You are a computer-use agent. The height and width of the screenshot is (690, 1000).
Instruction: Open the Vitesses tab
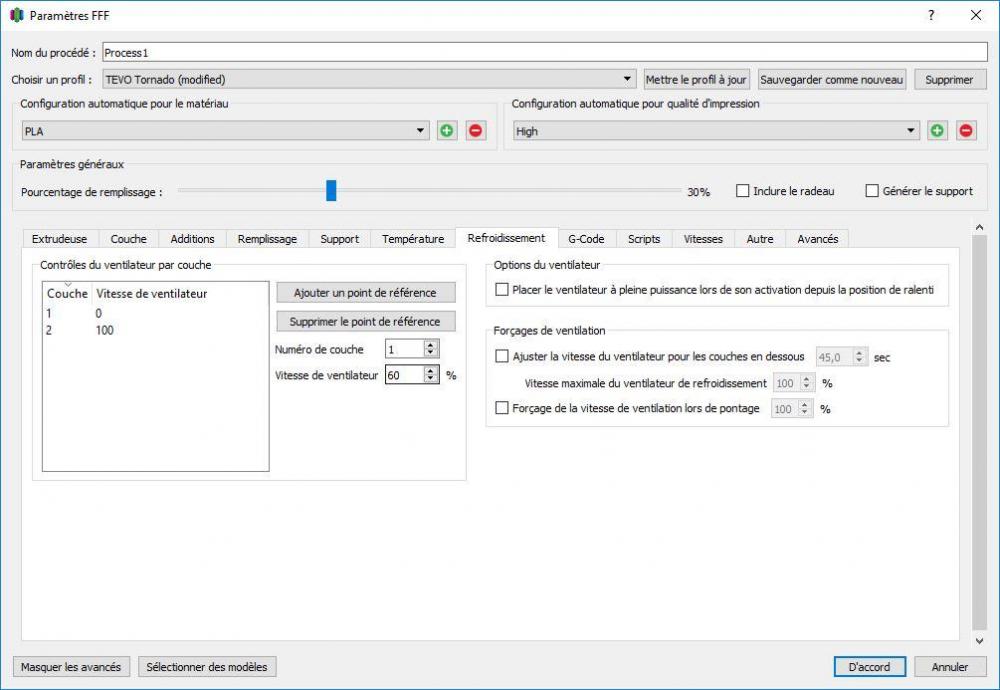(703, 239)
